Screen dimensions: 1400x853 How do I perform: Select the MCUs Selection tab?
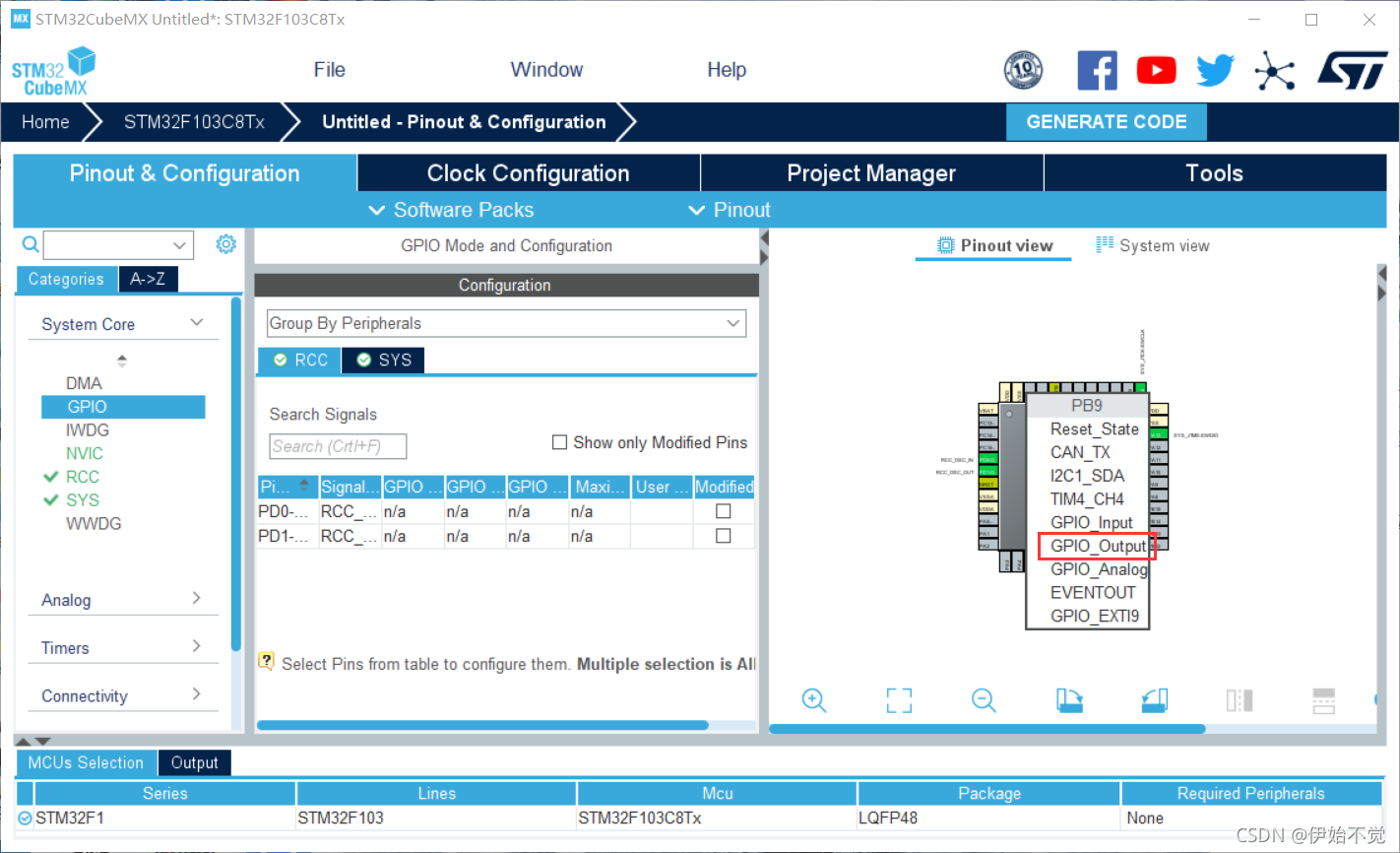tap(86, 762)
